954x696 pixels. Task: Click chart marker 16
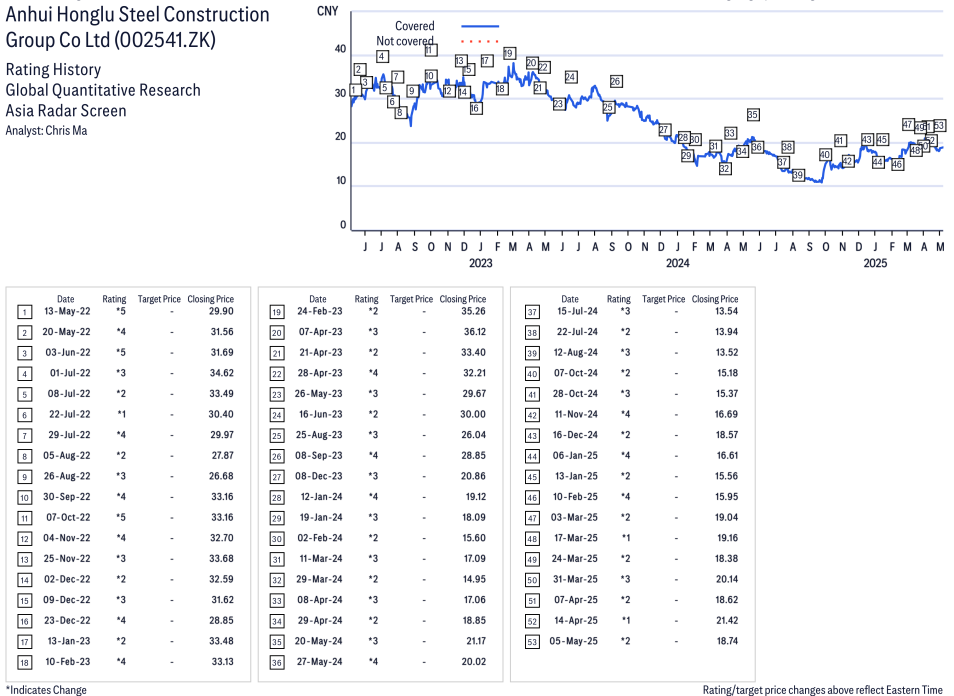(476, 108)
